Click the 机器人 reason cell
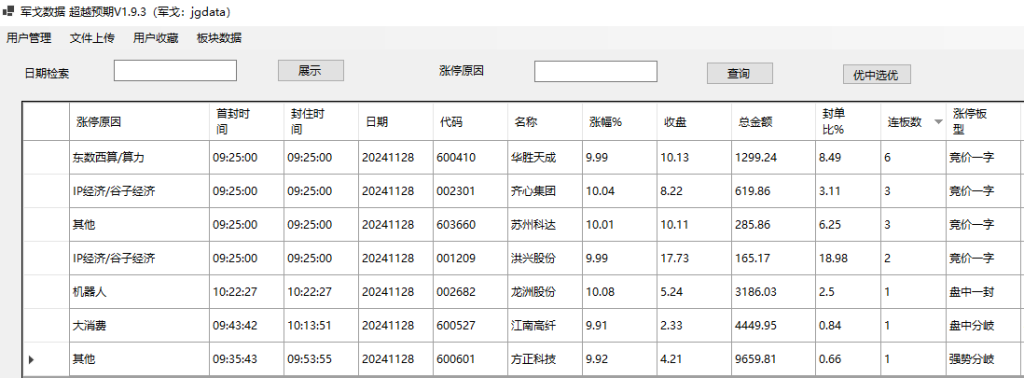Screen dimensions: 1024x378 139,292
